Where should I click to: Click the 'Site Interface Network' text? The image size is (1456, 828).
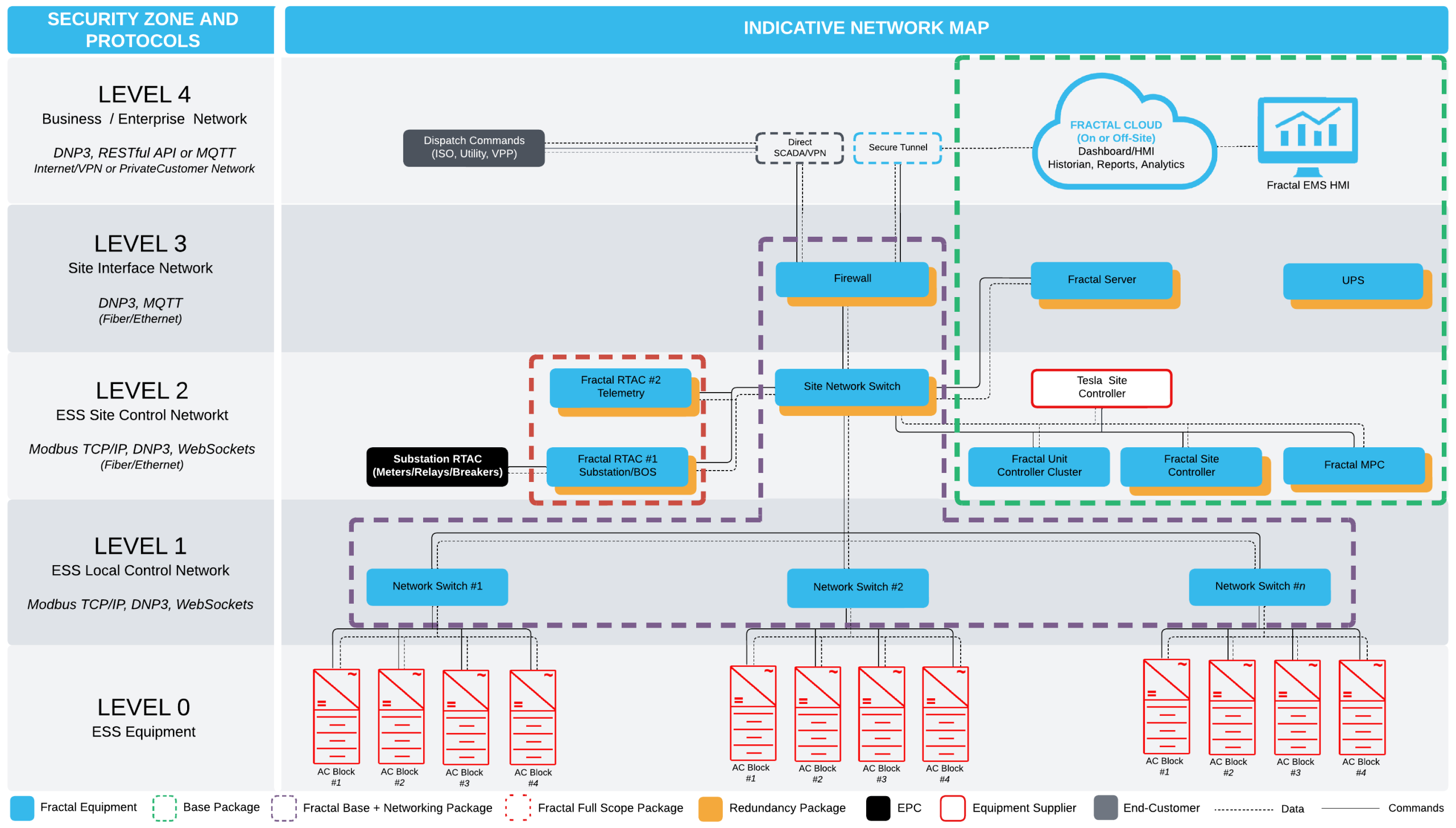140,268
